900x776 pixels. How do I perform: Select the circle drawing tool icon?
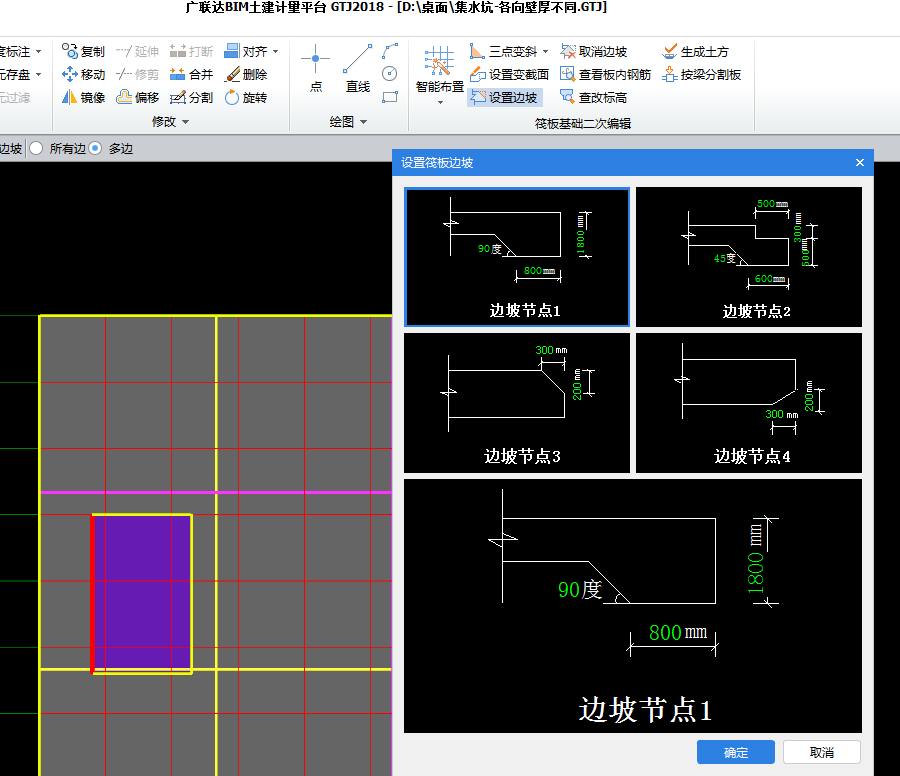390,73
